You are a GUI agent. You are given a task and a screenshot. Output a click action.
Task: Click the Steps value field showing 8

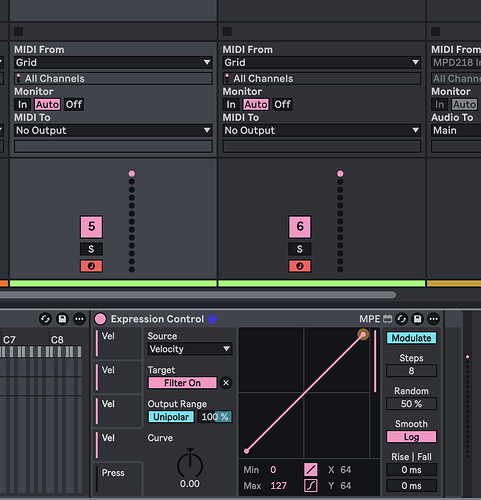(411, 371)
